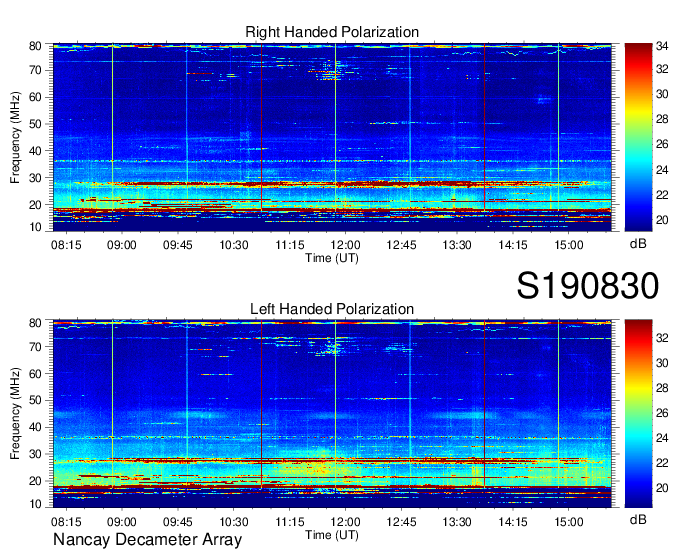Screen dimensions: 680x552
Task: Click the '12:00' time tick on the lower plot
Action: pyautogui.click(x=345, y=522)
